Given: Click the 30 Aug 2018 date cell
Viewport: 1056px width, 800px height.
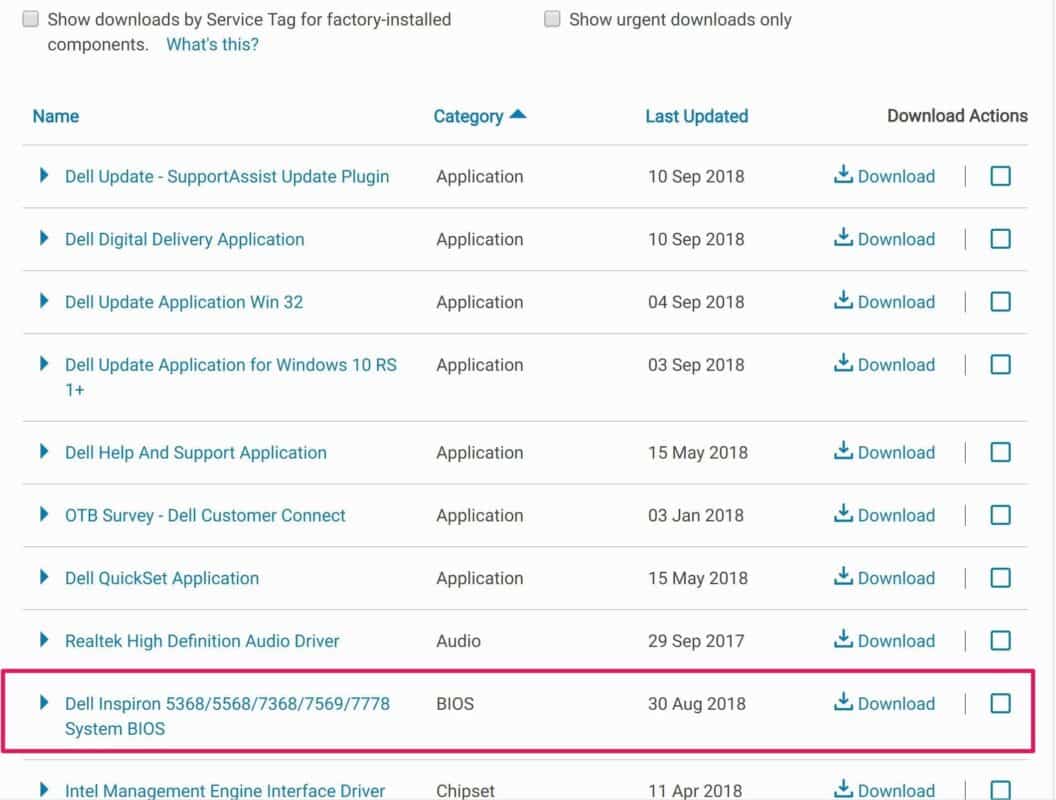Looking at the screenshot, I should point(696,704).
